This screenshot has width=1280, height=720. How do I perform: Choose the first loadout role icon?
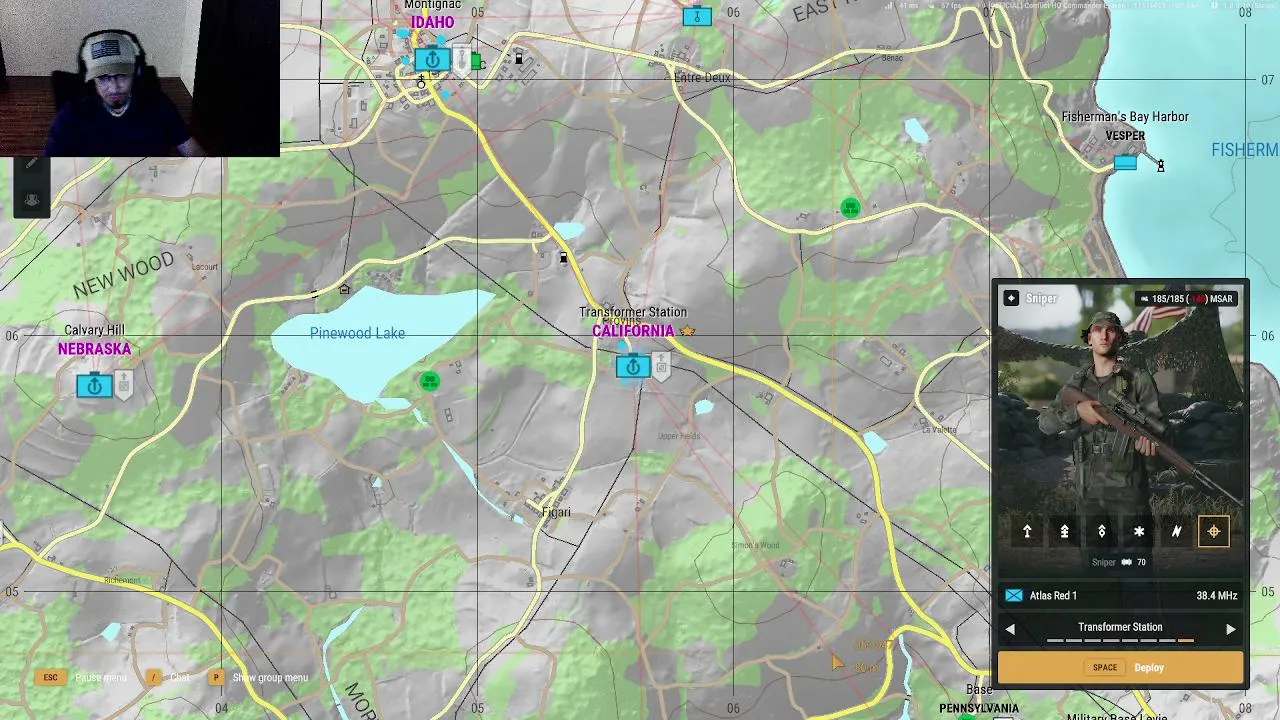coord(1027,532)
